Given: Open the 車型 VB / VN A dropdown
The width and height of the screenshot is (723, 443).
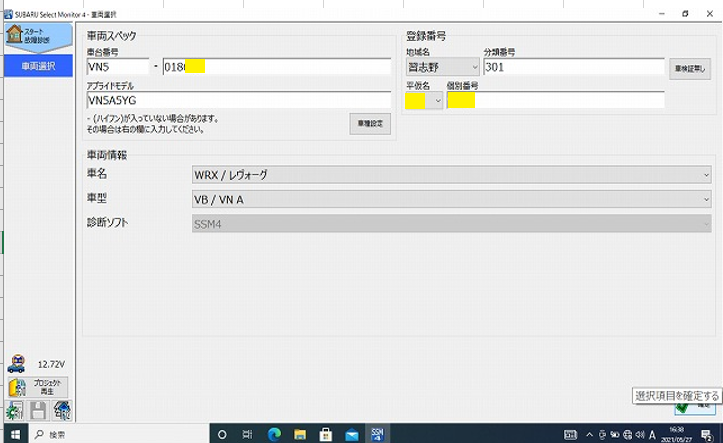Looking at the screenshot, I should coord(451,199).
